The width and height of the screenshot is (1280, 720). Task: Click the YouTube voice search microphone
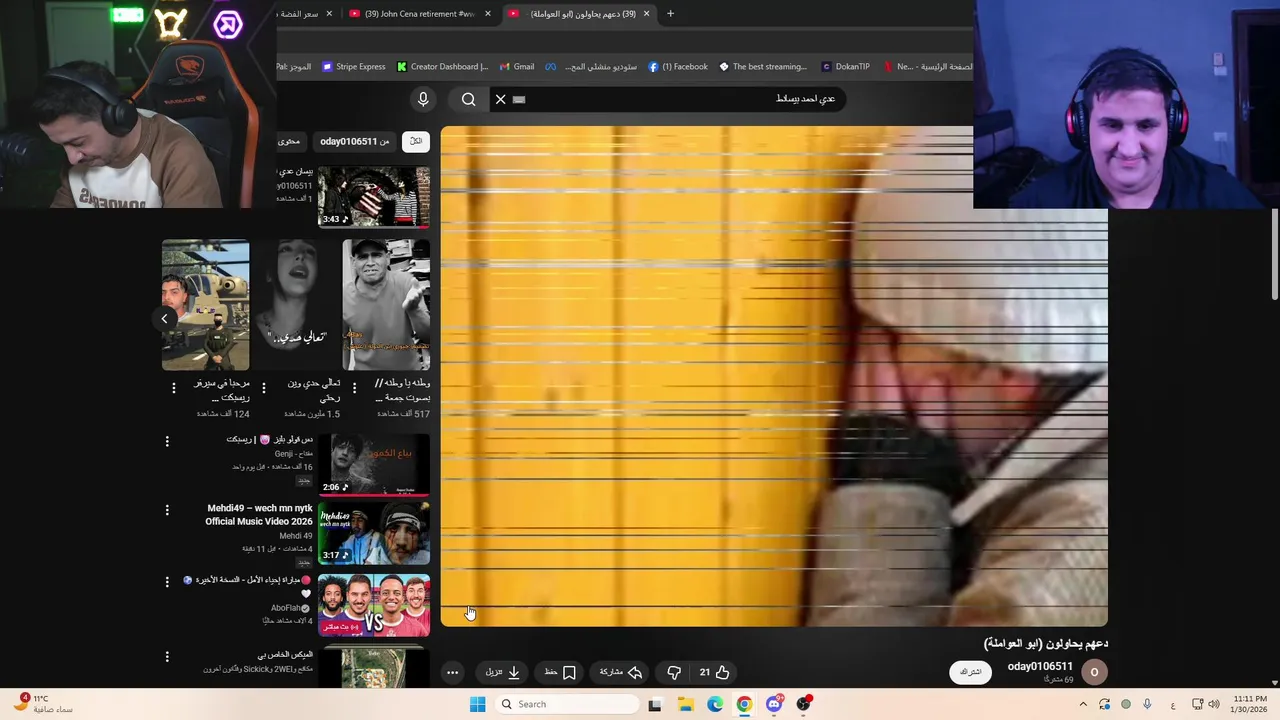click(x=423, y=99)
